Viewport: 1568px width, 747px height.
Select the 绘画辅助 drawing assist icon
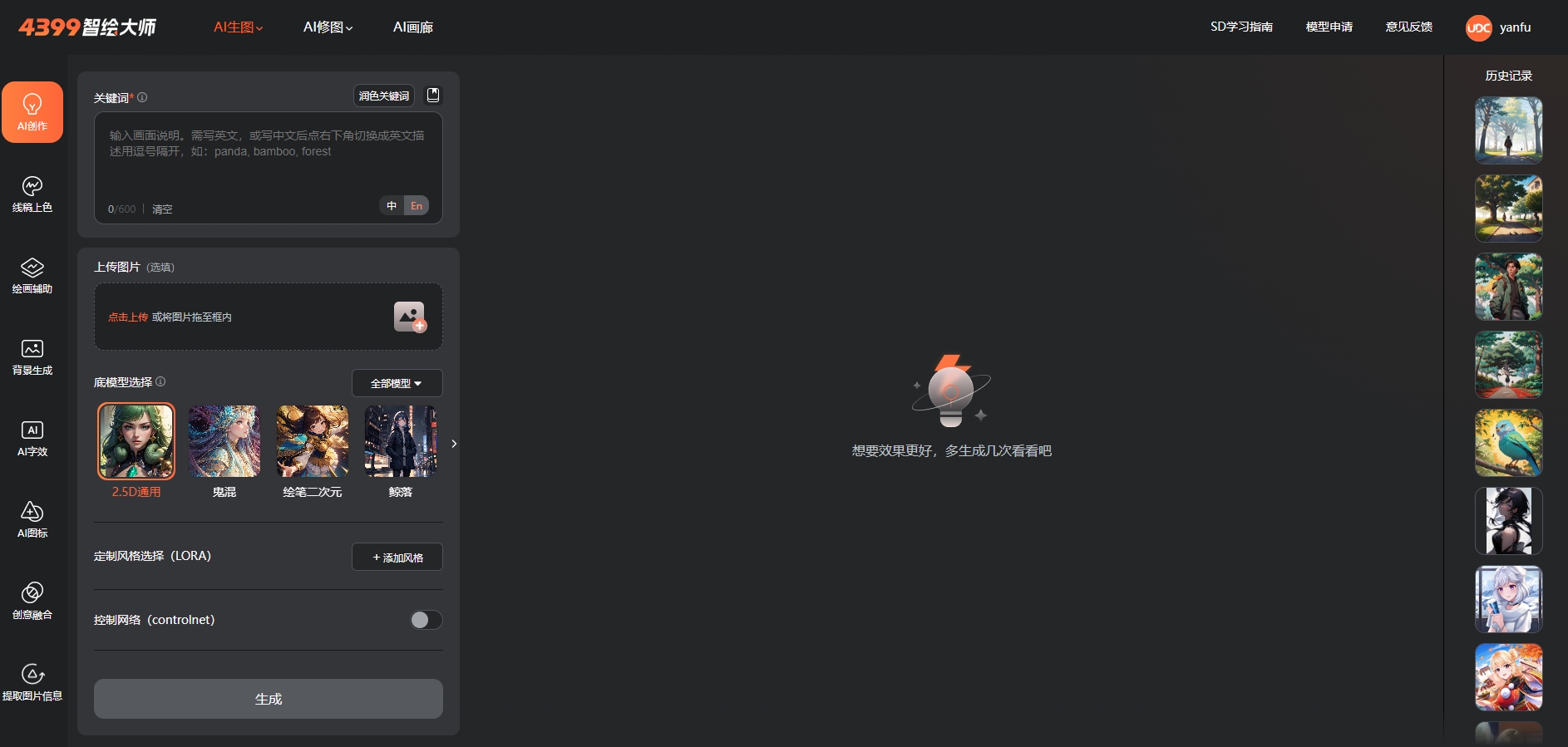[32, 275]
